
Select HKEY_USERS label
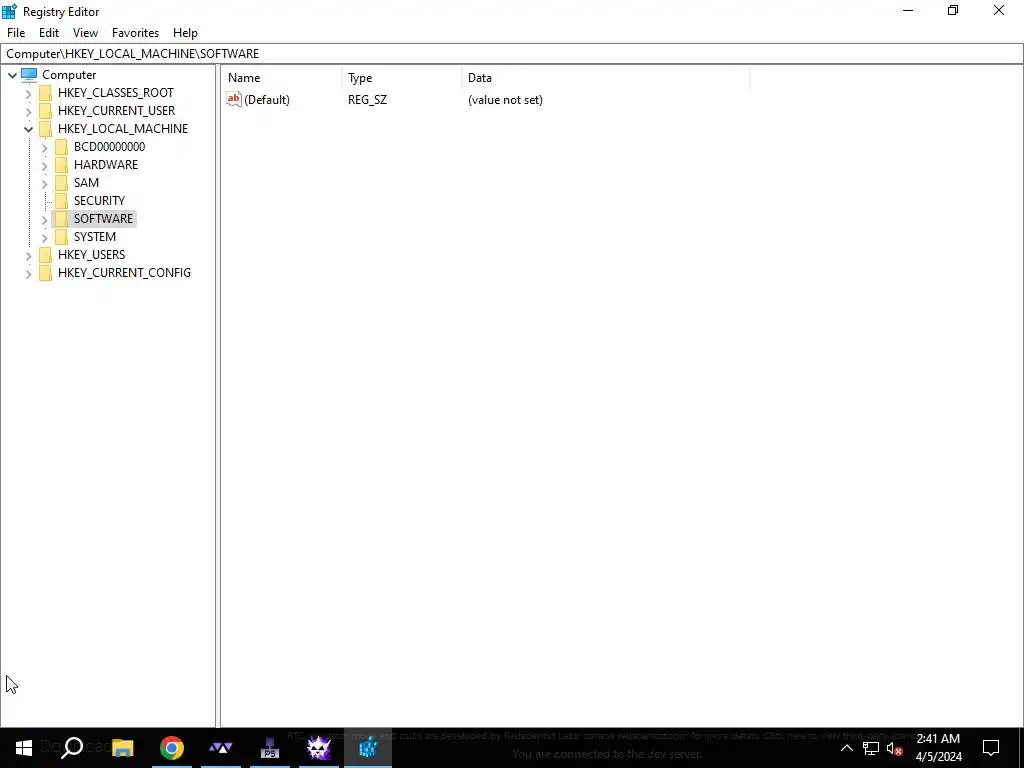pos(91,254)
